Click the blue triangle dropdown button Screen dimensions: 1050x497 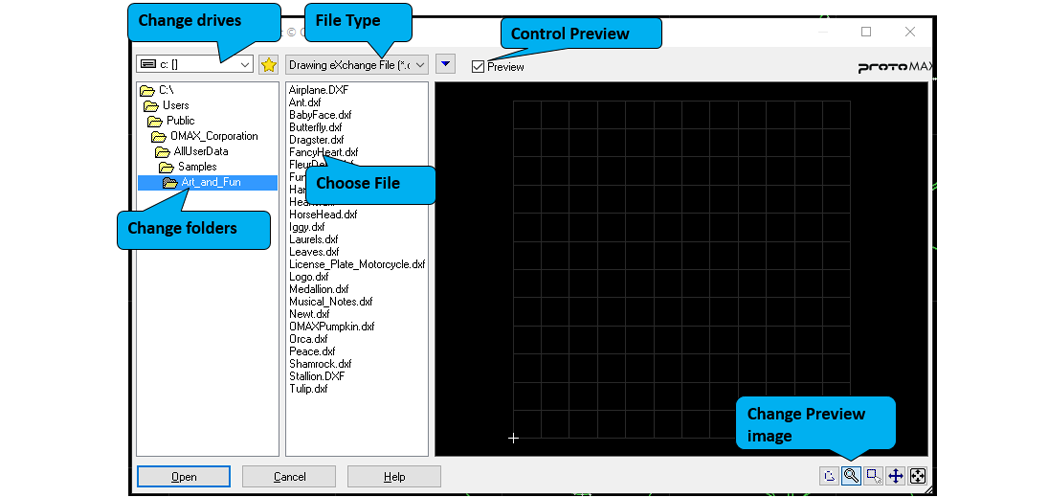446,64
